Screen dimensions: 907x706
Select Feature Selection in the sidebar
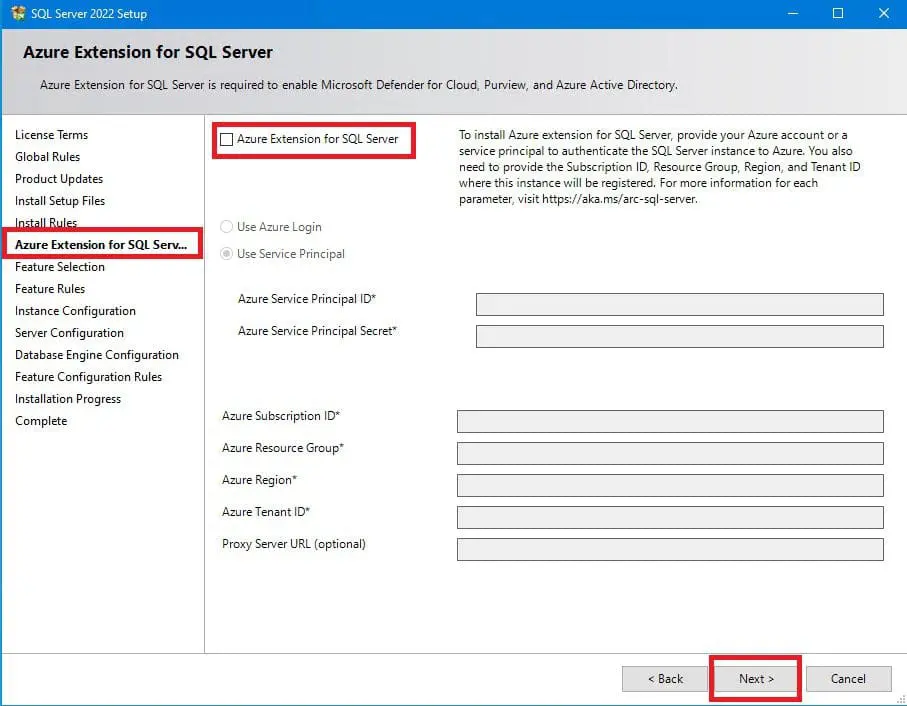[x=59, y=267]
